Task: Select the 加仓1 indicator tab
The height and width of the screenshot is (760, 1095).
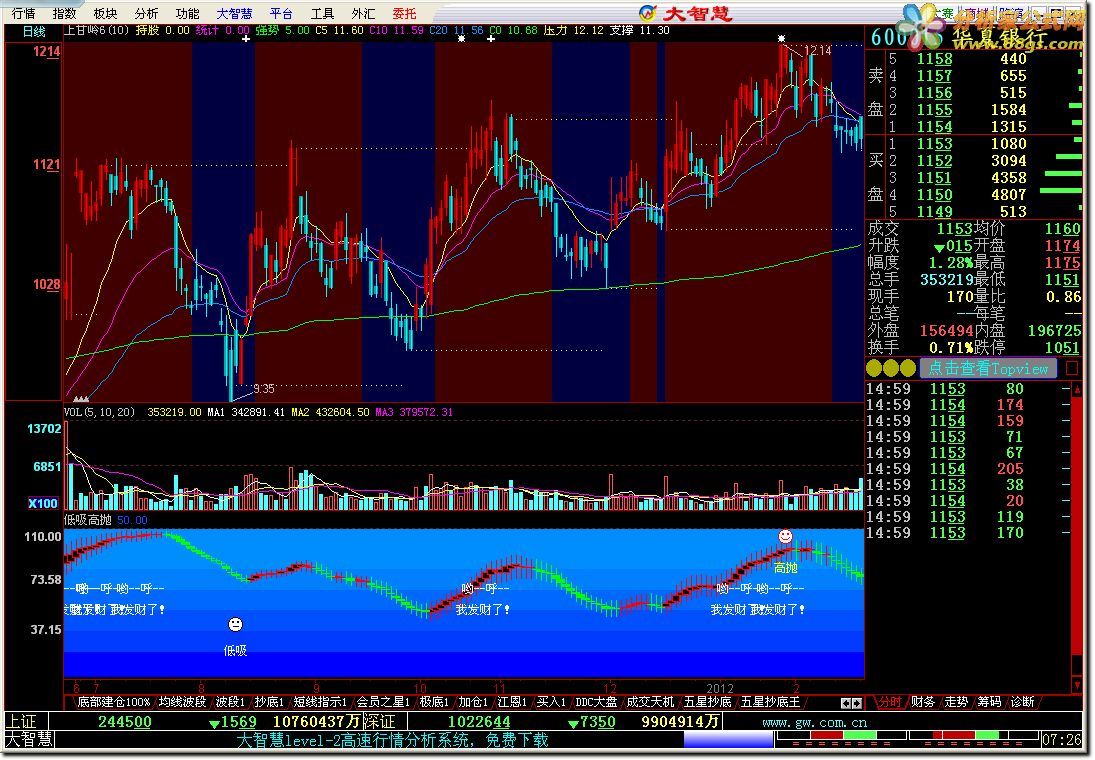Action: coord(473,702)
